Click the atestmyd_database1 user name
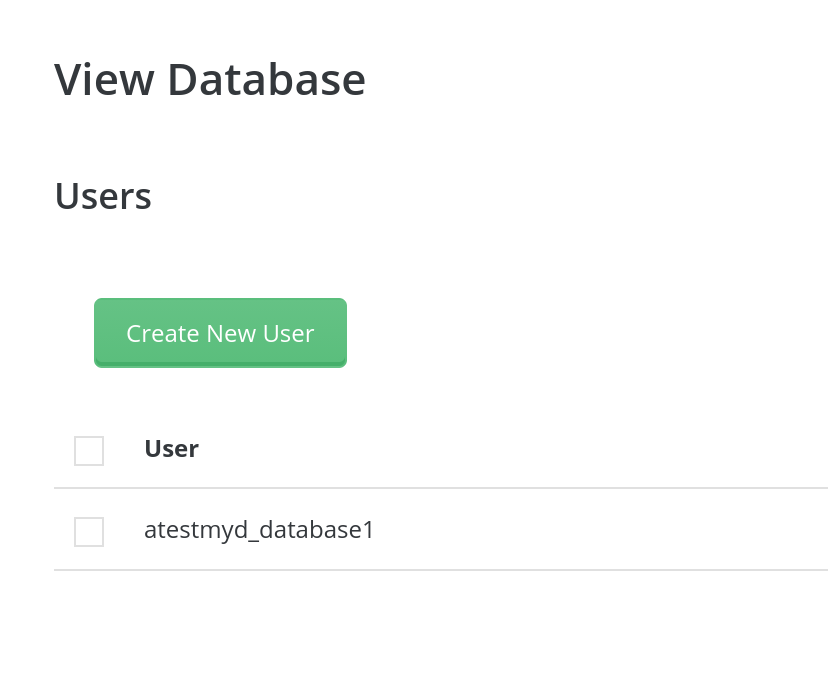This screenshot has width=828, height=682. 259,530
